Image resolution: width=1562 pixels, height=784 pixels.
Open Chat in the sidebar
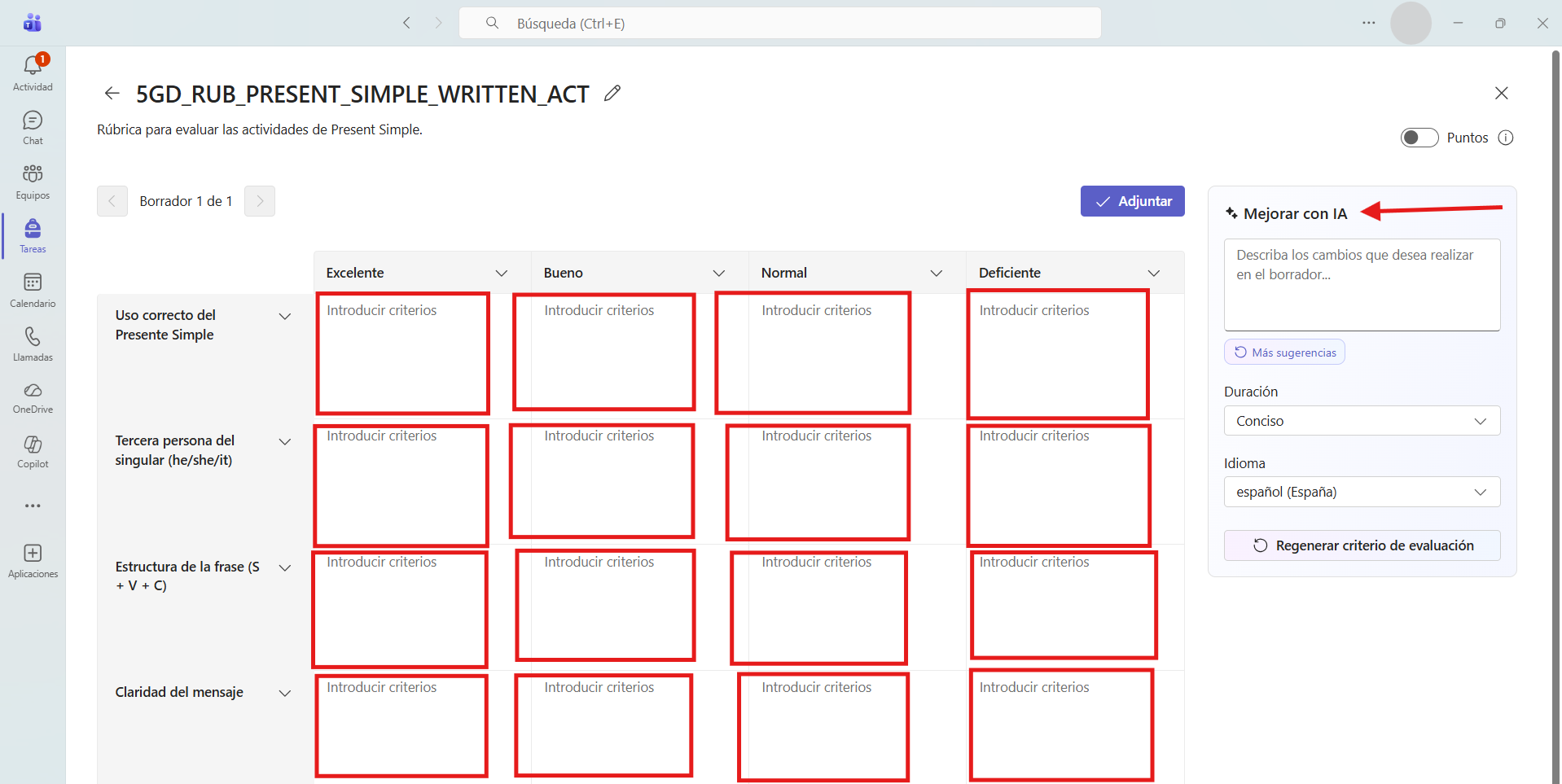point(33,128)
